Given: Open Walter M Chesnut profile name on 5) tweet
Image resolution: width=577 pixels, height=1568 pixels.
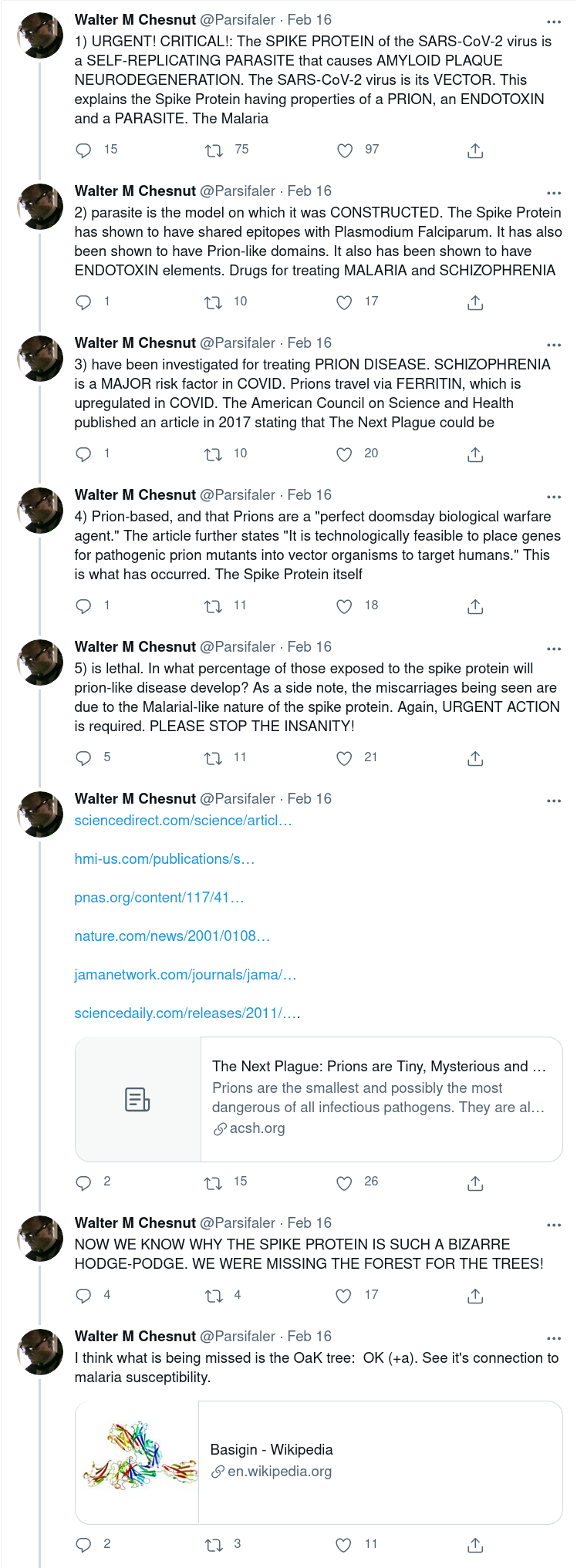Looking at the screenshot, I should click(x=135, y=646).
